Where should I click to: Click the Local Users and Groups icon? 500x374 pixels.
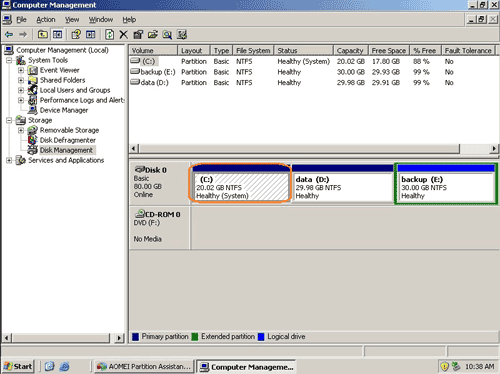(x=33, y=90)
